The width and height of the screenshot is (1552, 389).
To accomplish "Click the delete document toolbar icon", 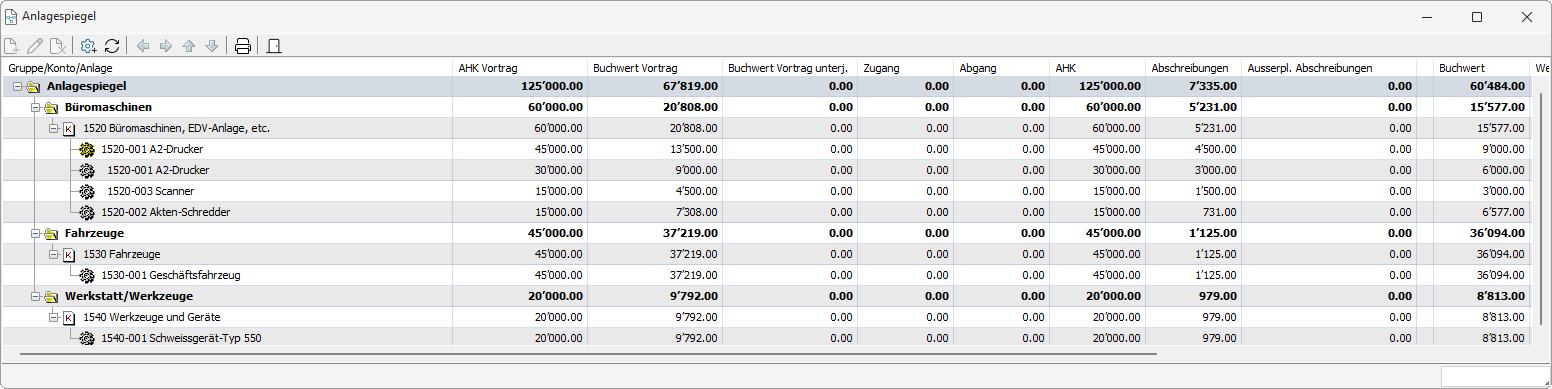I will pos(59,46).
